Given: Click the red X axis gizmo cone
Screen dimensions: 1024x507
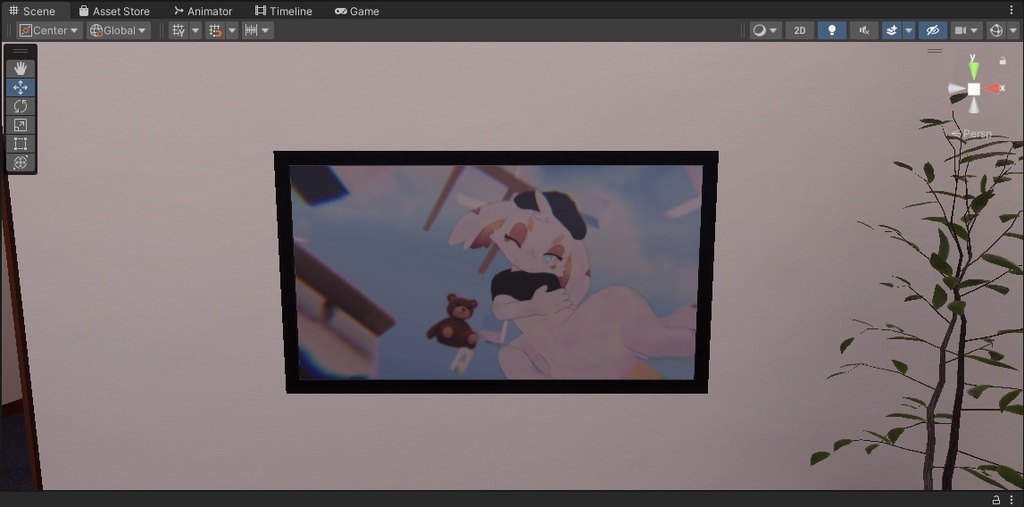Looking at the screenshot, I should coord(993,88).
